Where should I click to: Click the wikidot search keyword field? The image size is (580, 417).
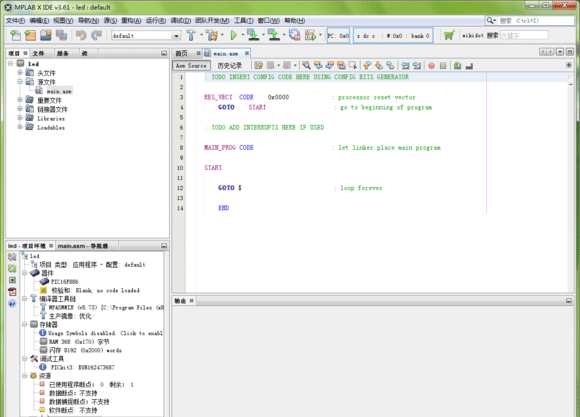click(523, 36)
